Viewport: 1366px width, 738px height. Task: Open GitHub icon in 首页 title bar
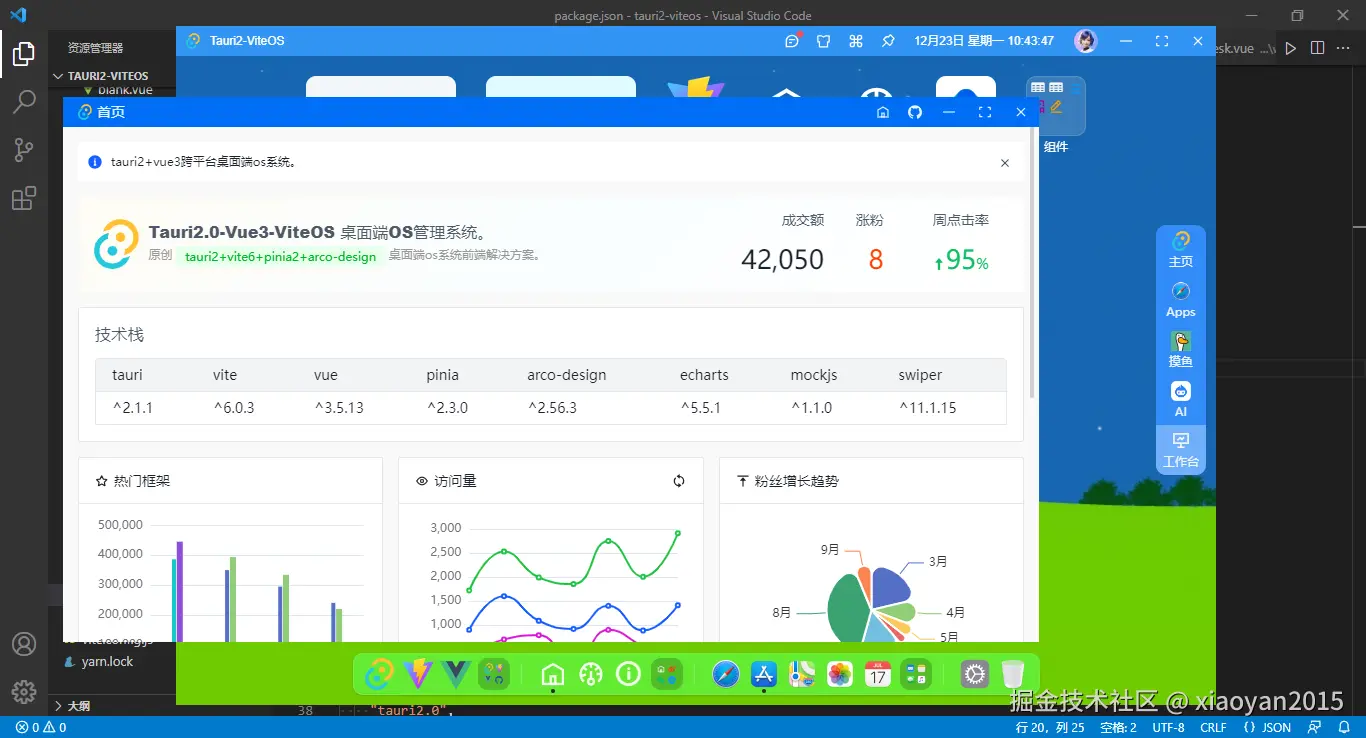tap(914, 112)
